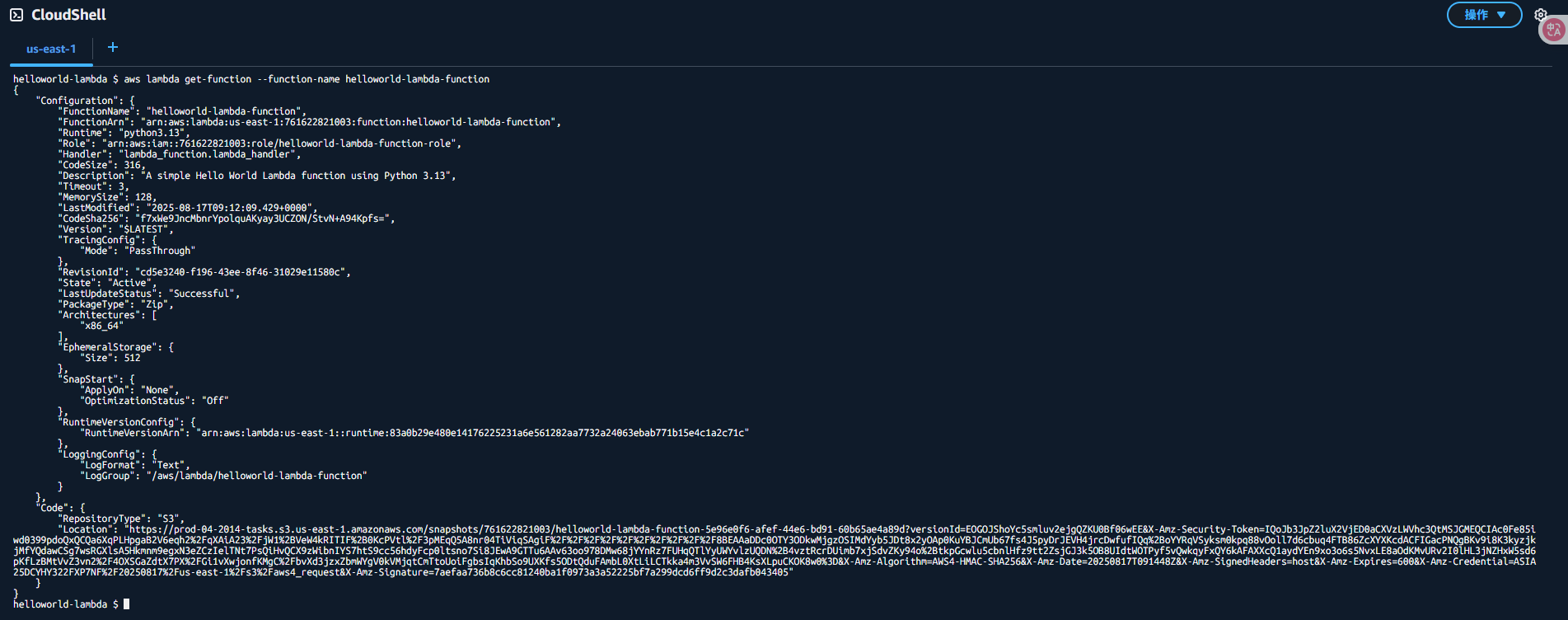The width and height of the screenshot is (1568, 620).
Task: Click the "FunctionArn" output line
Action: pos(310,122)
